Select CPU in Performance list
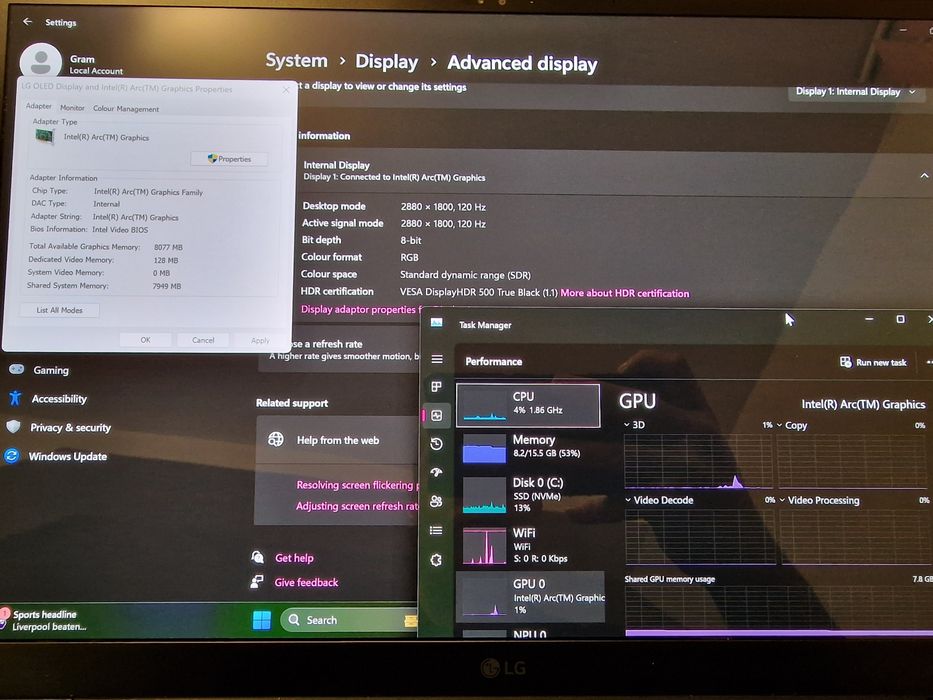The width and height of the screenshot is (933, 700). click(528, 405)
